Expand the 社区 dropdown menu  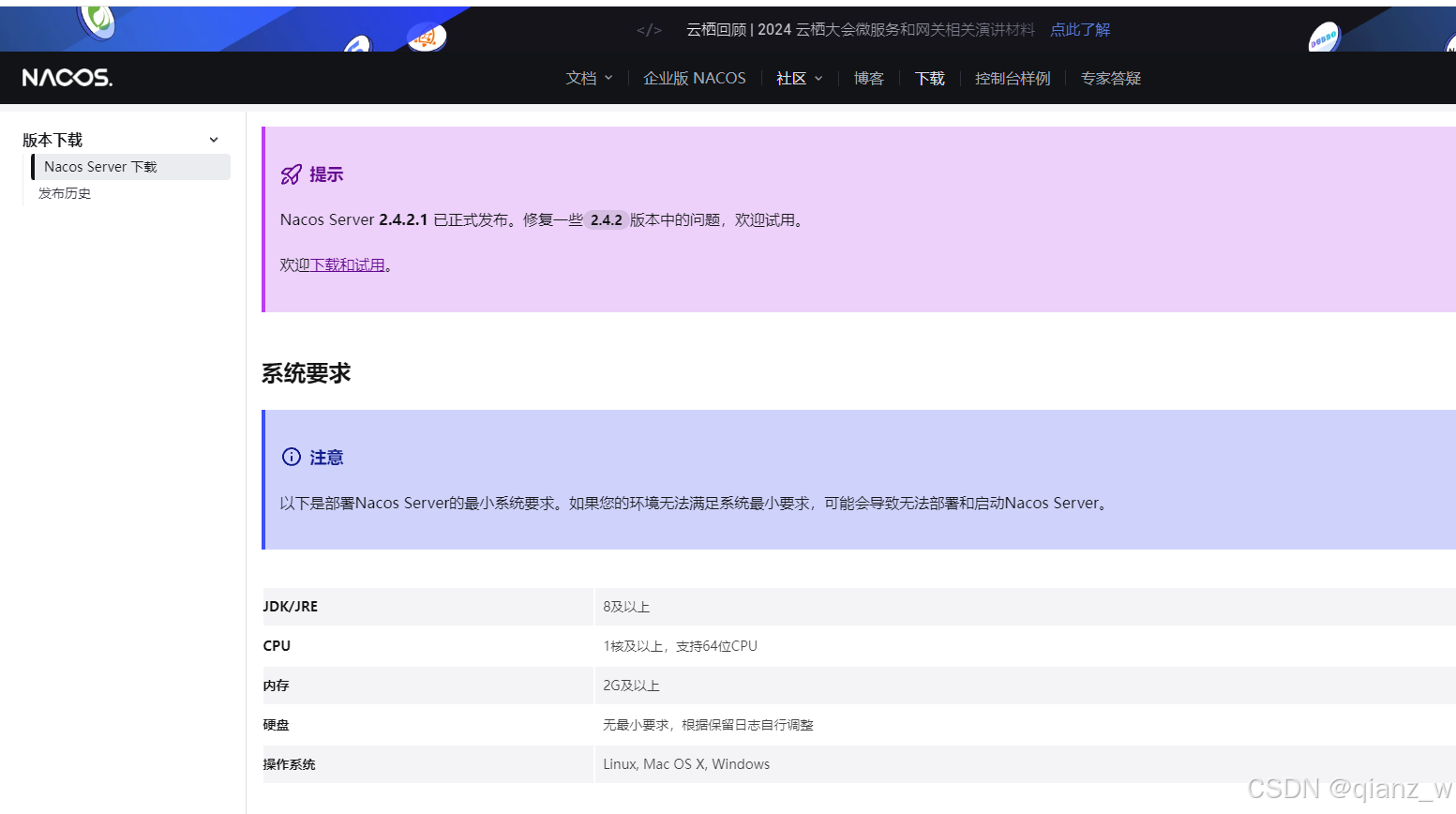(799, 78)
